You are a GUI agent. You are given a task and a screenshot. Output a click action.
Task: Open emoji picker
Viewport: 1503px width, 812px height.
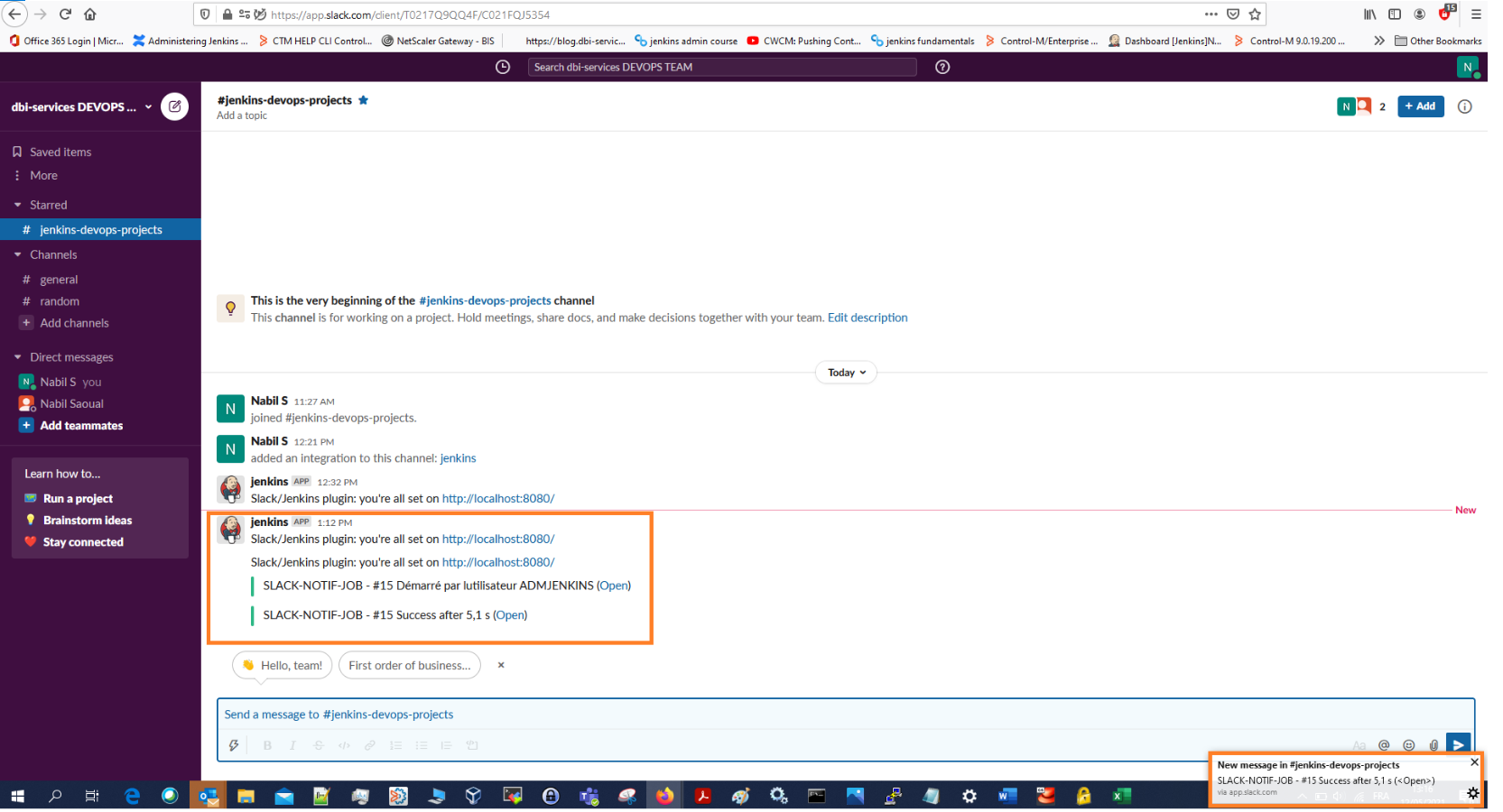click(1409, 745)
